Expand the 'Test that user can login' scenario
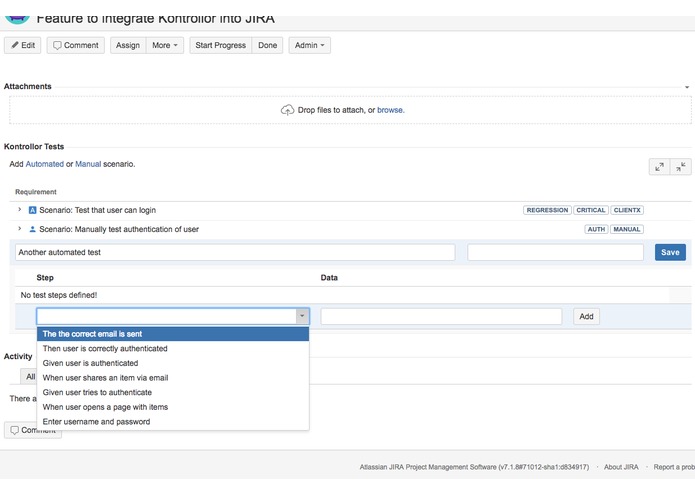The height and width of the screenshot is (494, 695). coord(20,210)
